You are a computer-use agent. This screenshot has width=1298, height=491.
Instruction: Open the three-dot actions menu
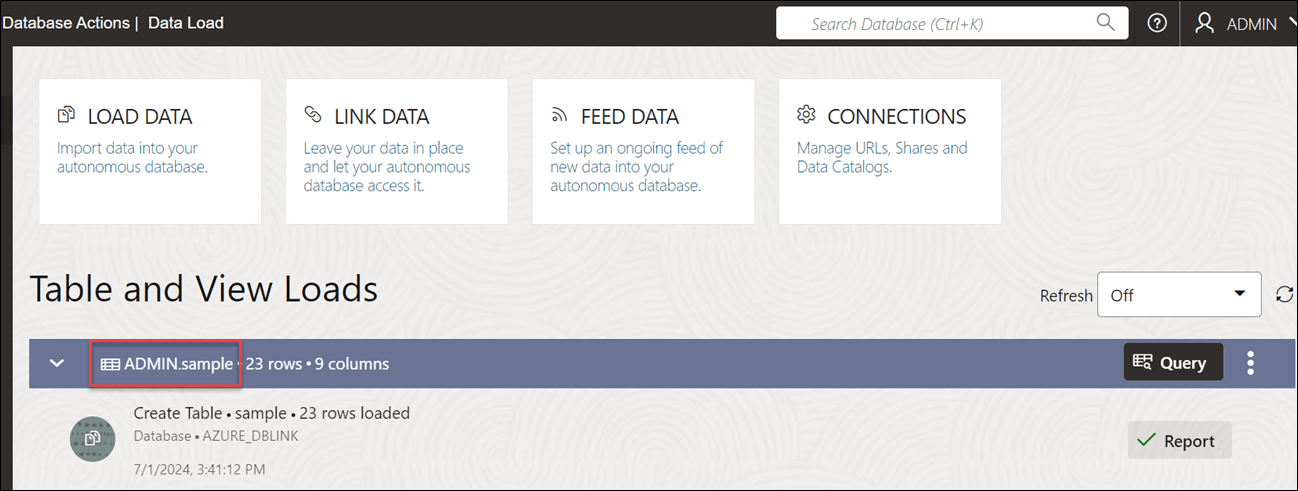tap(1250, 363)
